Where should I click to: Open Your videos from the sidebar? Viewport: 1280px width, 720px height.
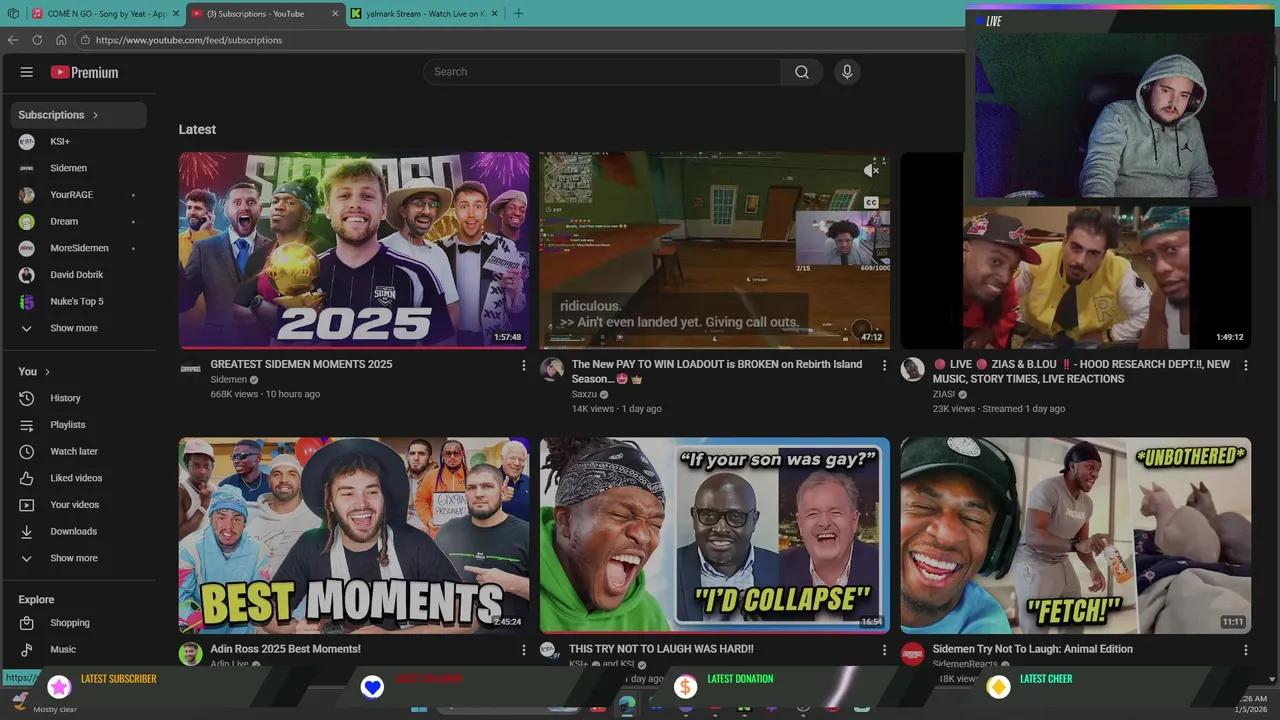pos(79,505)
